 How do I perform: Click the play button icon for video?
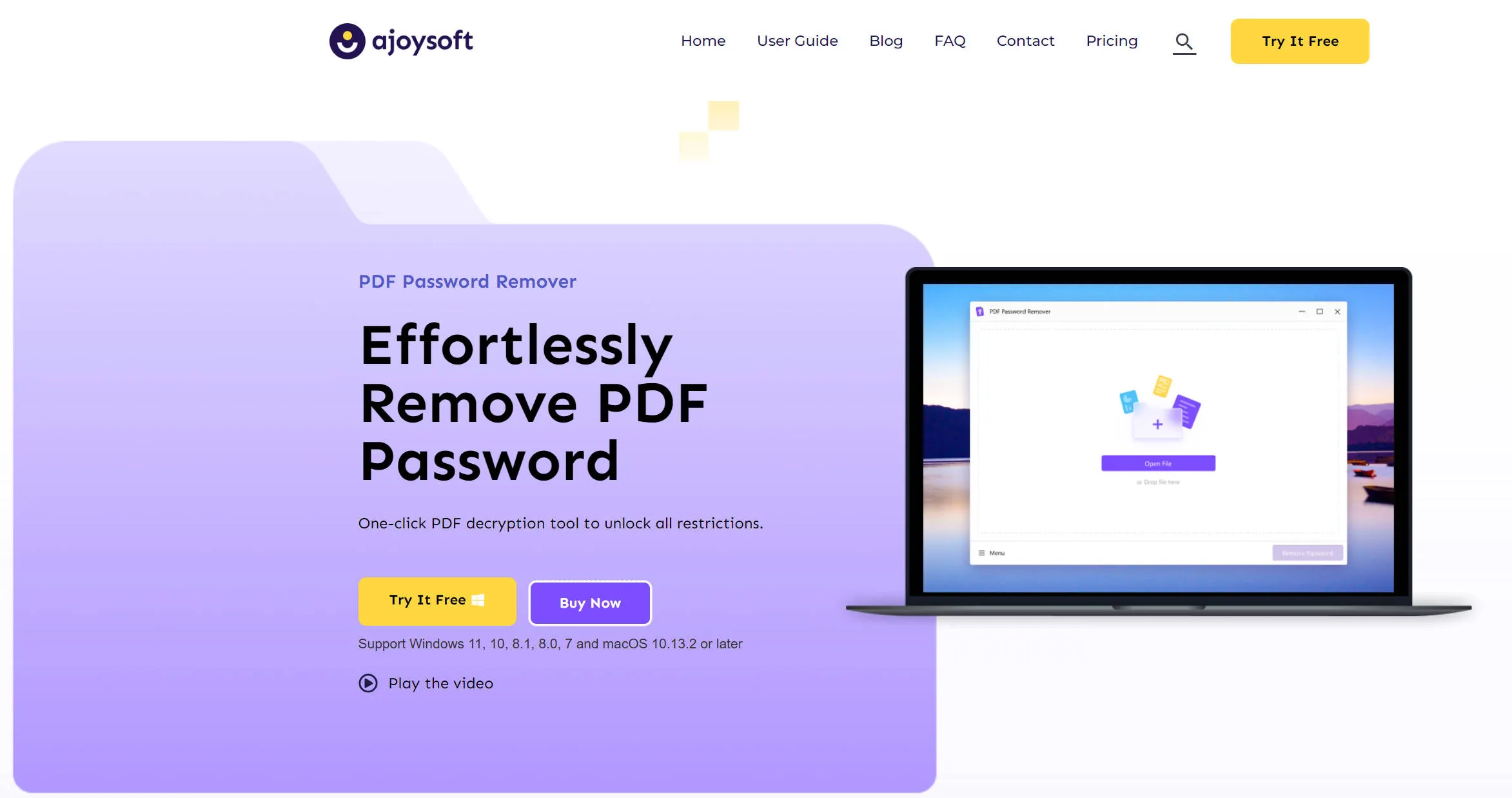tap(368, 683)
